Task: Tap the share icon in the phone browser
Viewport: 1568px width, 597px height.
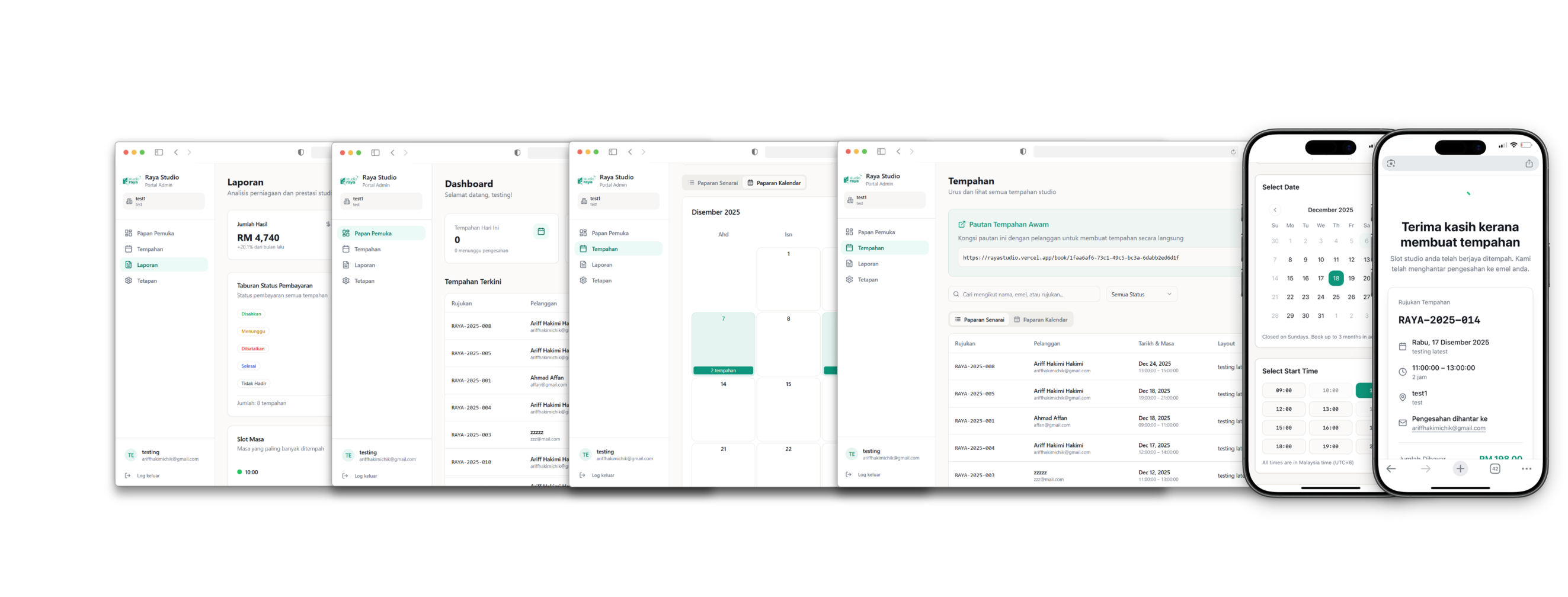Action: click(x=1529, y=163)
